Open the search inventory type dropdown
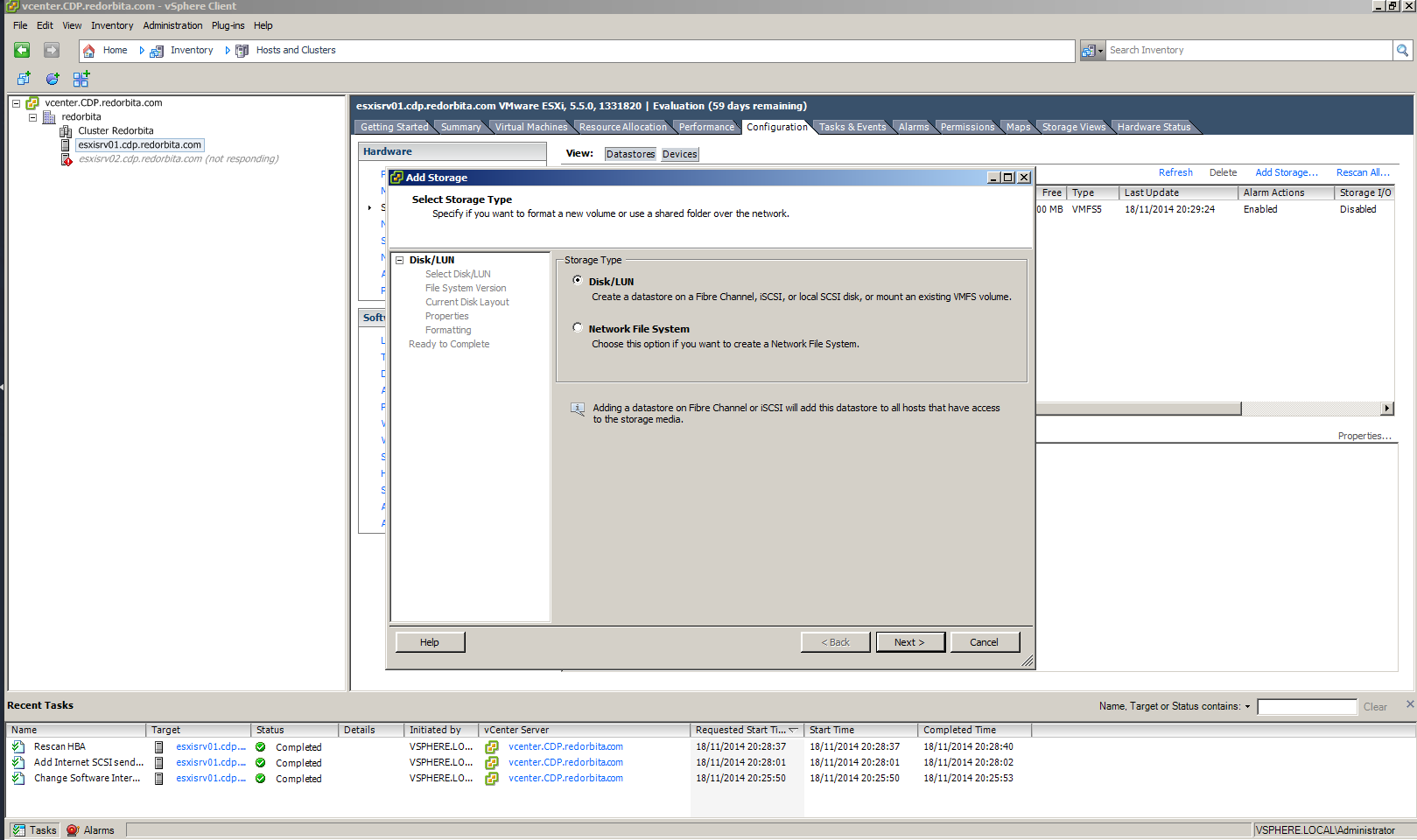Image resolution: width=1417 pixels, height=840 pixels. (1092, 51)
